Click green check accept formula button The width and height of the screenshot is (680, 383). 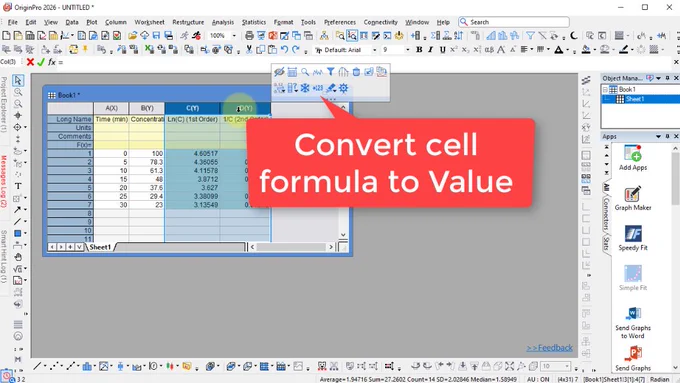[x=41, y=62]
